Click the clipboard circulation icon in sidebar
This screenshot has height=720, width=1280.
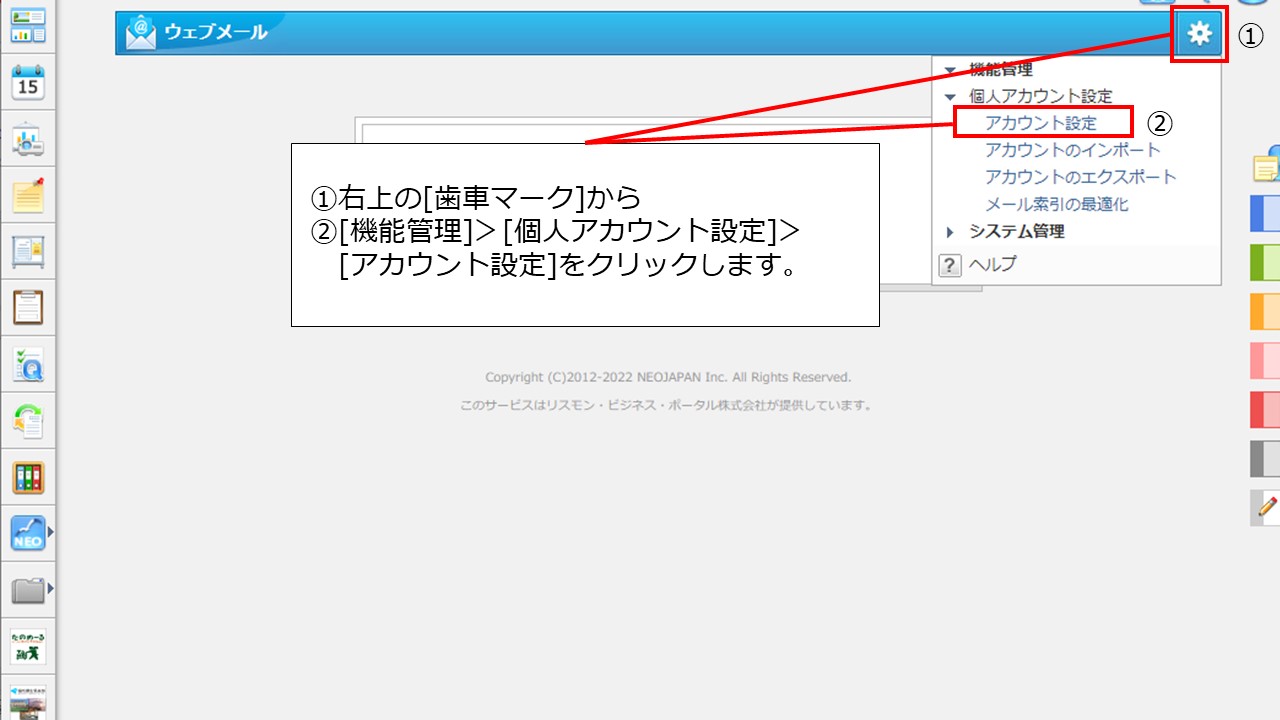click(27, 308)
